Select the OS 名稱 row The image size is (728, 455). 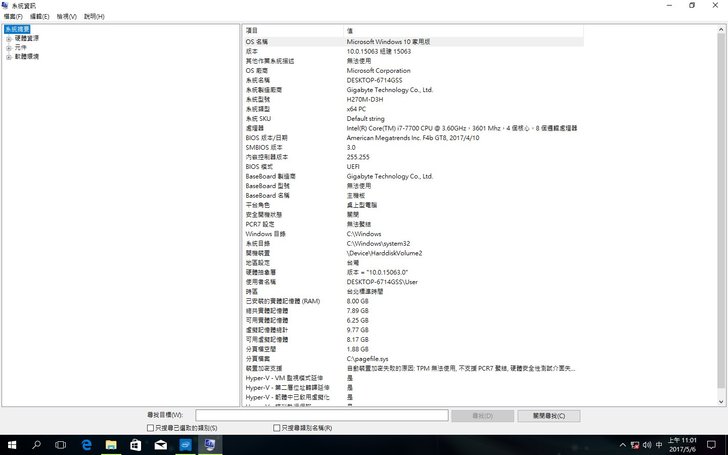coord(413,42)
